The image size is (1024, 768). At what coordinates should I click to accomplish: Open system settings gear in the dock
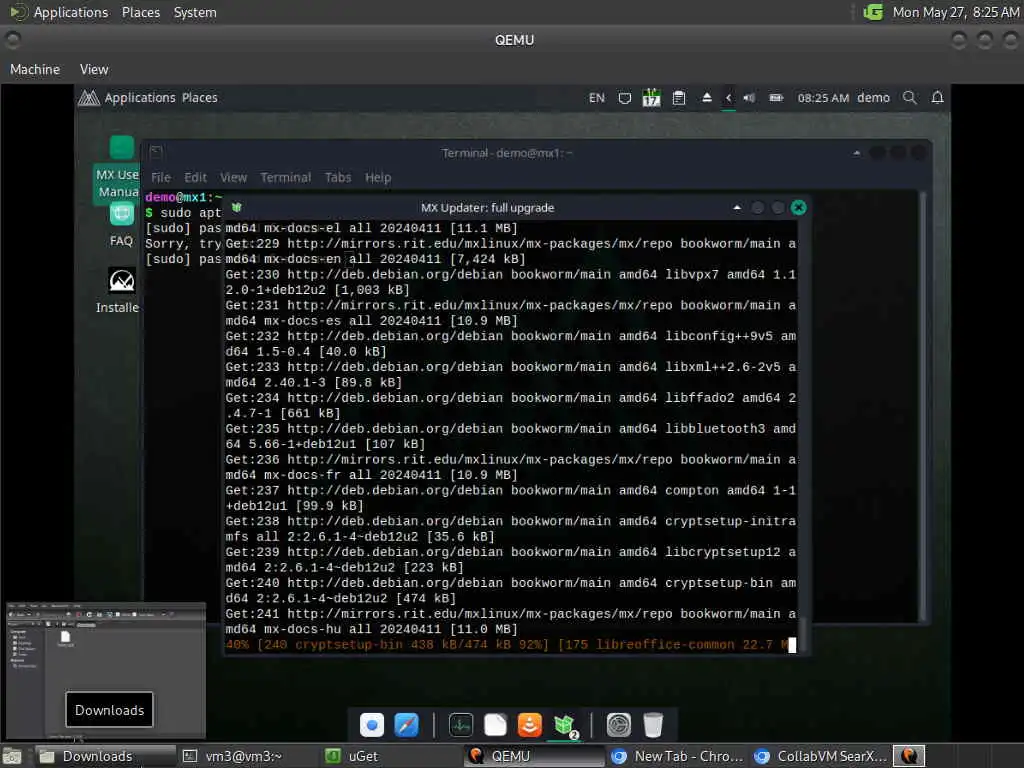618,725
